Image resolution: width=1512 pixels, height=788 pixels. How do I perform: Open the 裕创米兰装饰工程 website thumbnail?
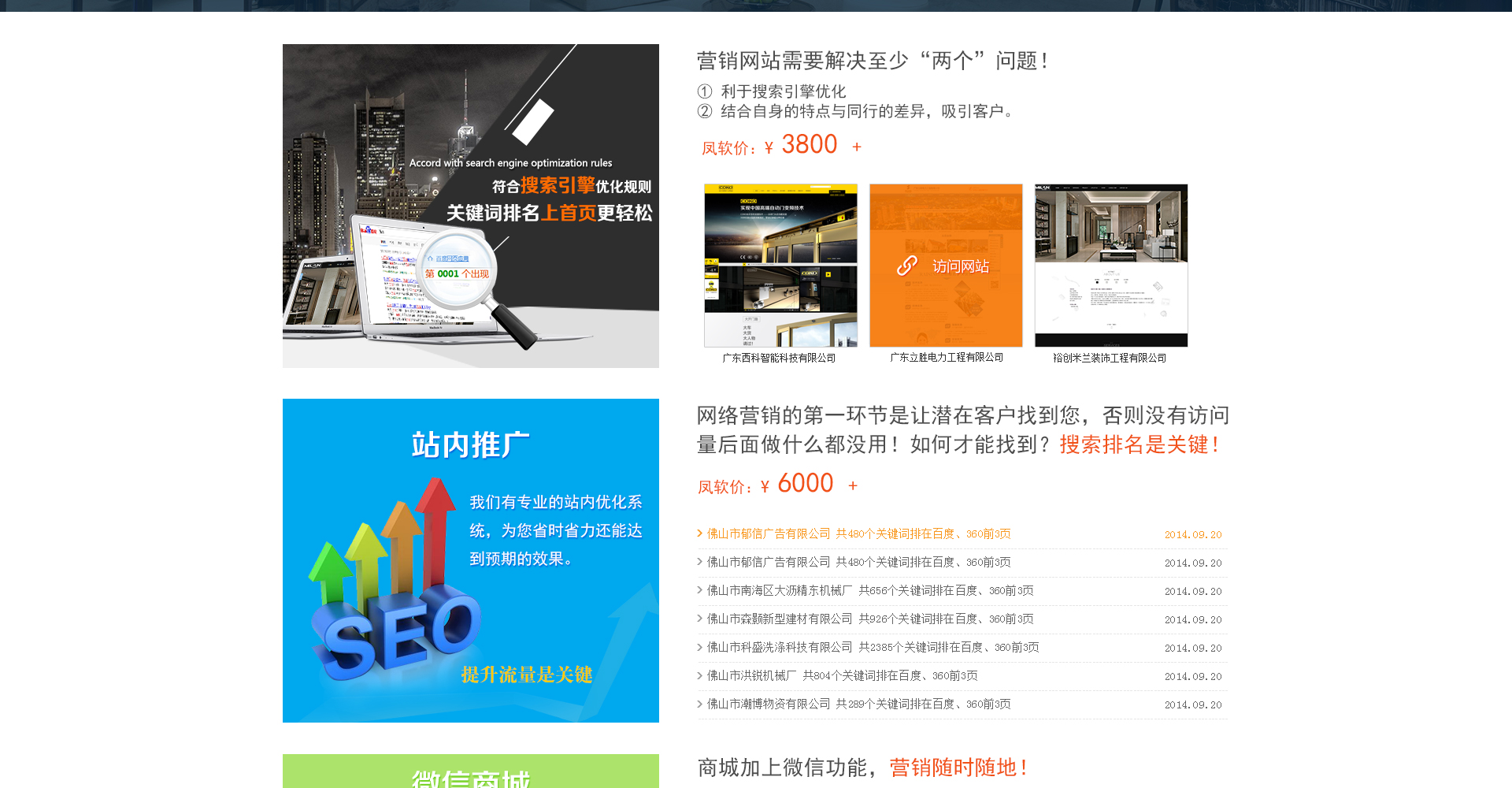pos(1111,266)
